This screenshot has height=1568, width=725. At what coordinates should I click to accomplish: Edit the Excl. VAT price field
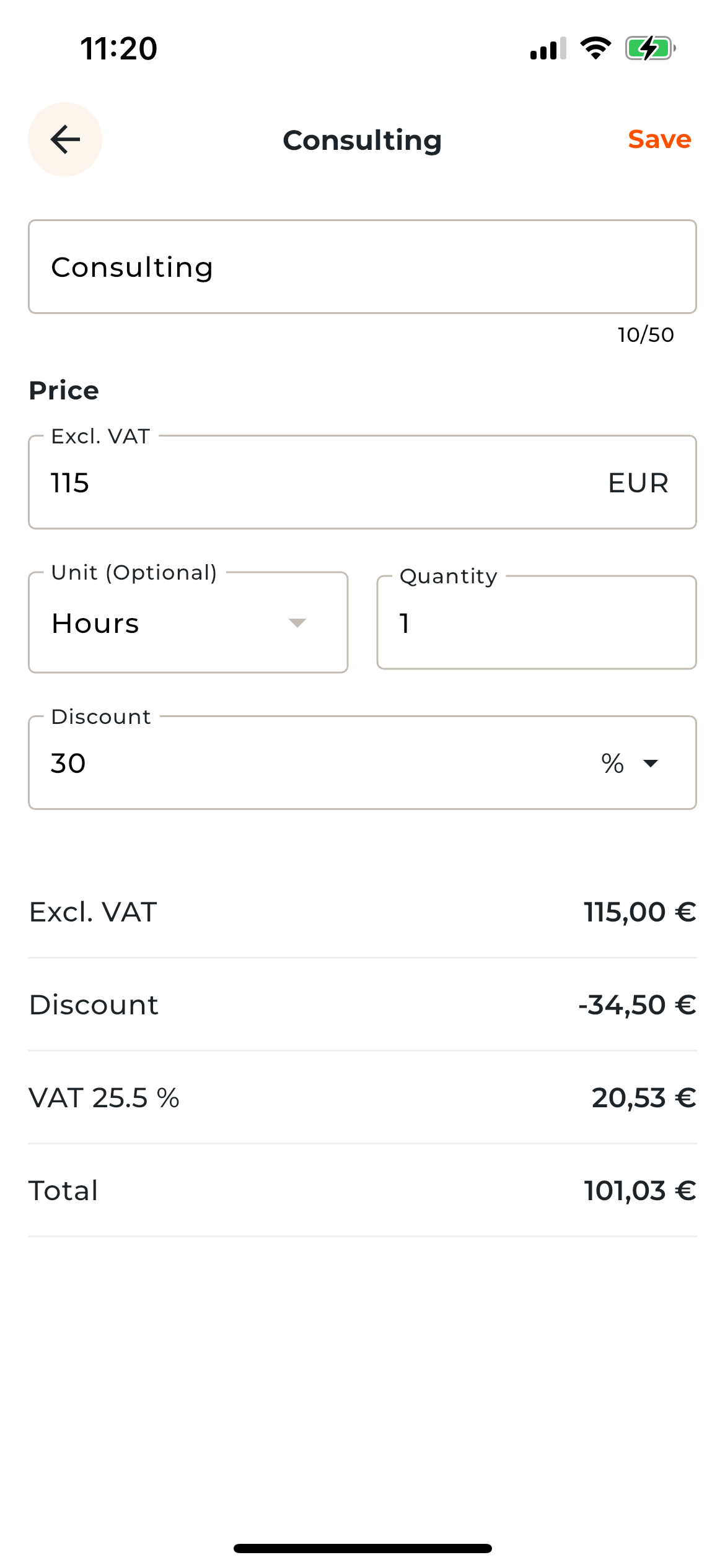point(310,482)
